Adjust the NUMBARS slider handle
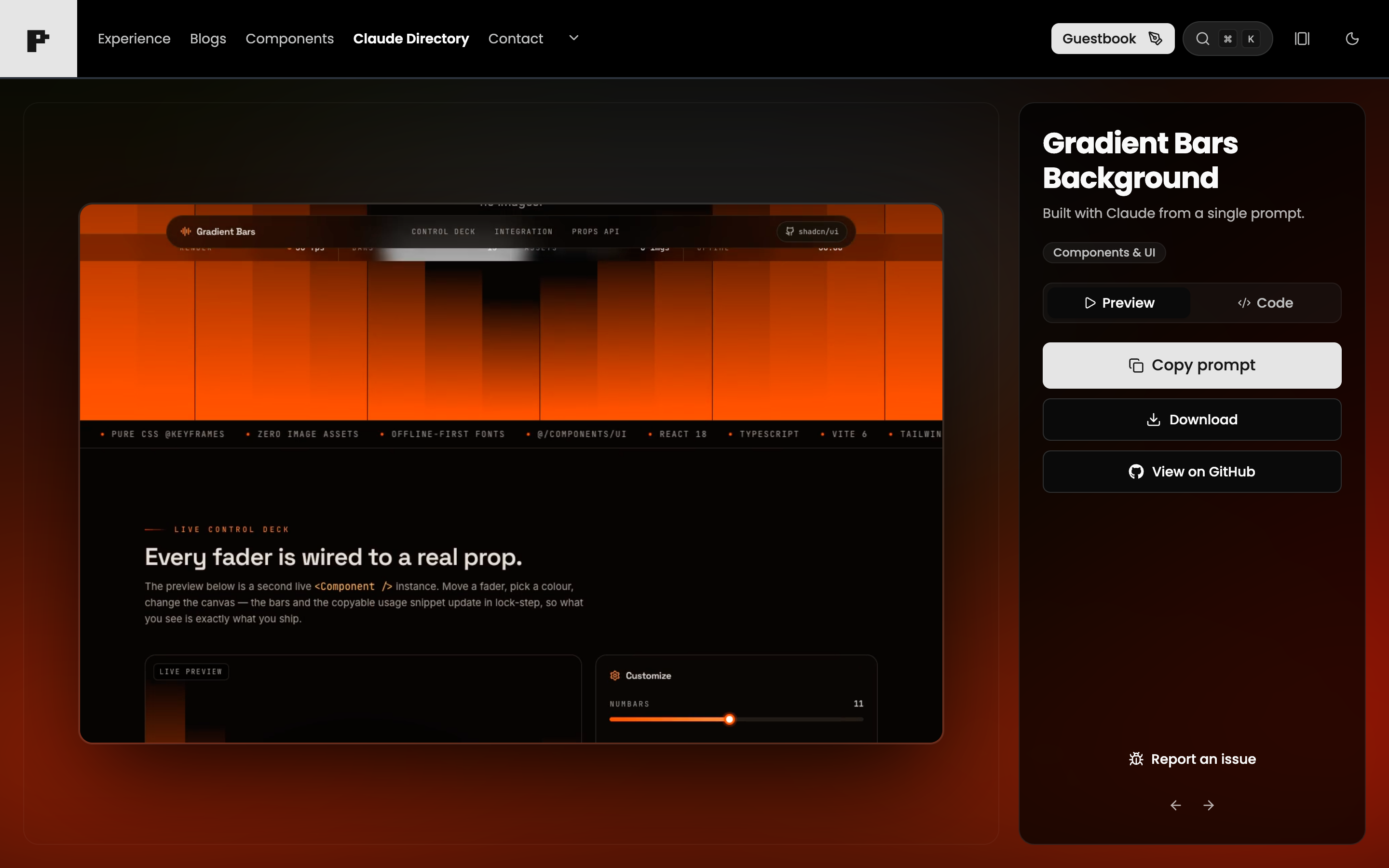This screenshot has width=1389, height=868. pyautogui.click(x=729, y=719)
